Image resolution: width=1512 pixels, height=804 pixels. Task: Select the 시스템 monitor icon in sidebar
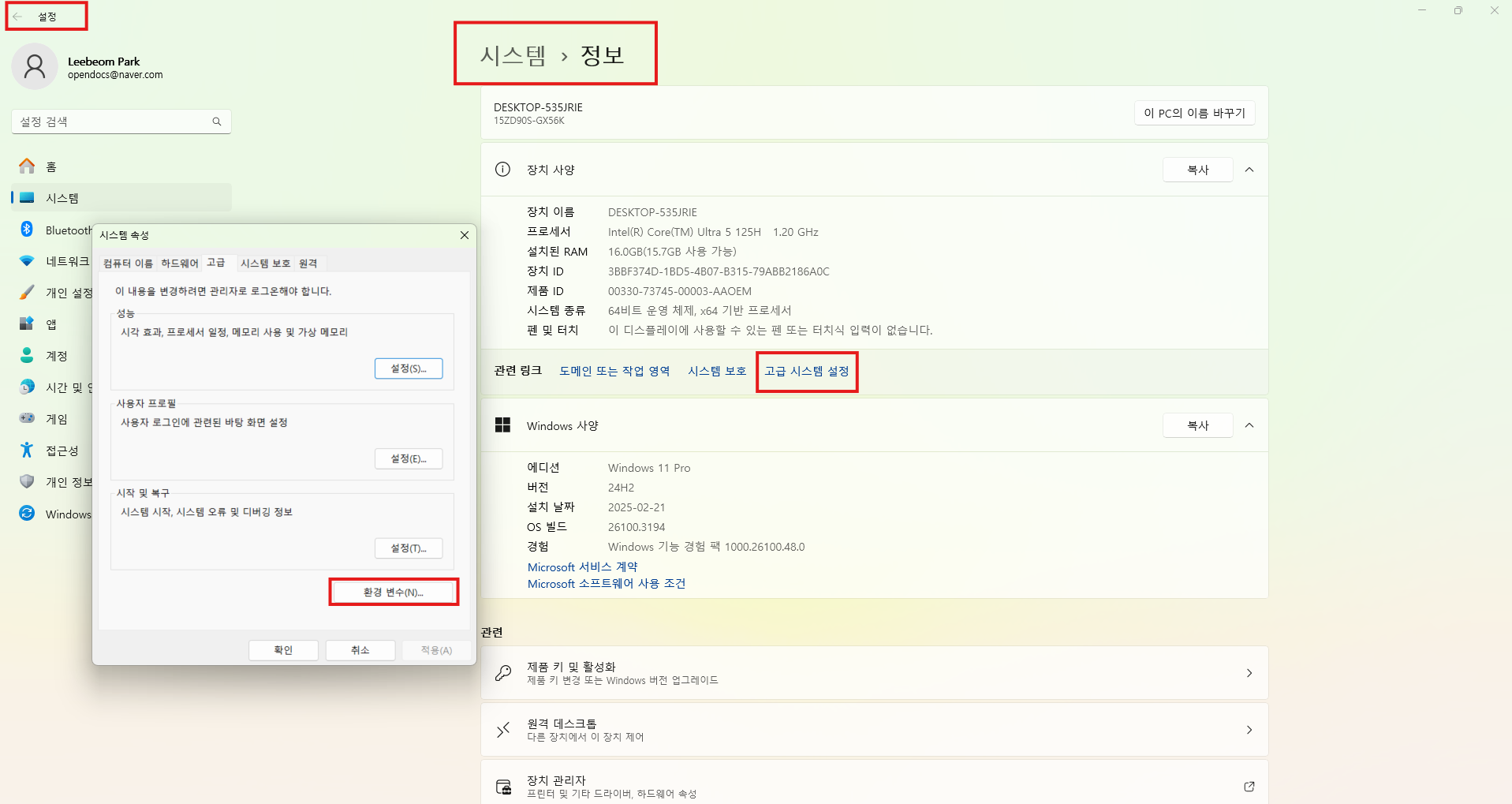(x=27, y=198)
